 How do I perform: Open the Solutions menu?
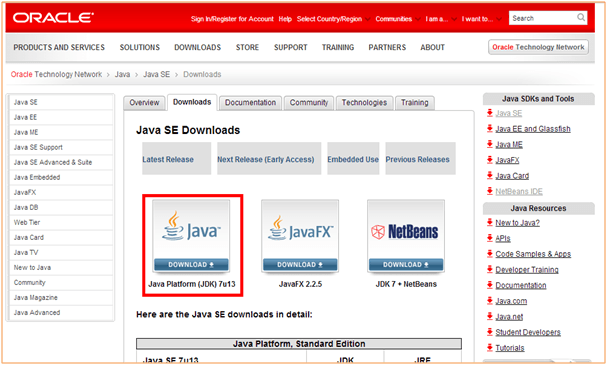(x=140, y=47)
